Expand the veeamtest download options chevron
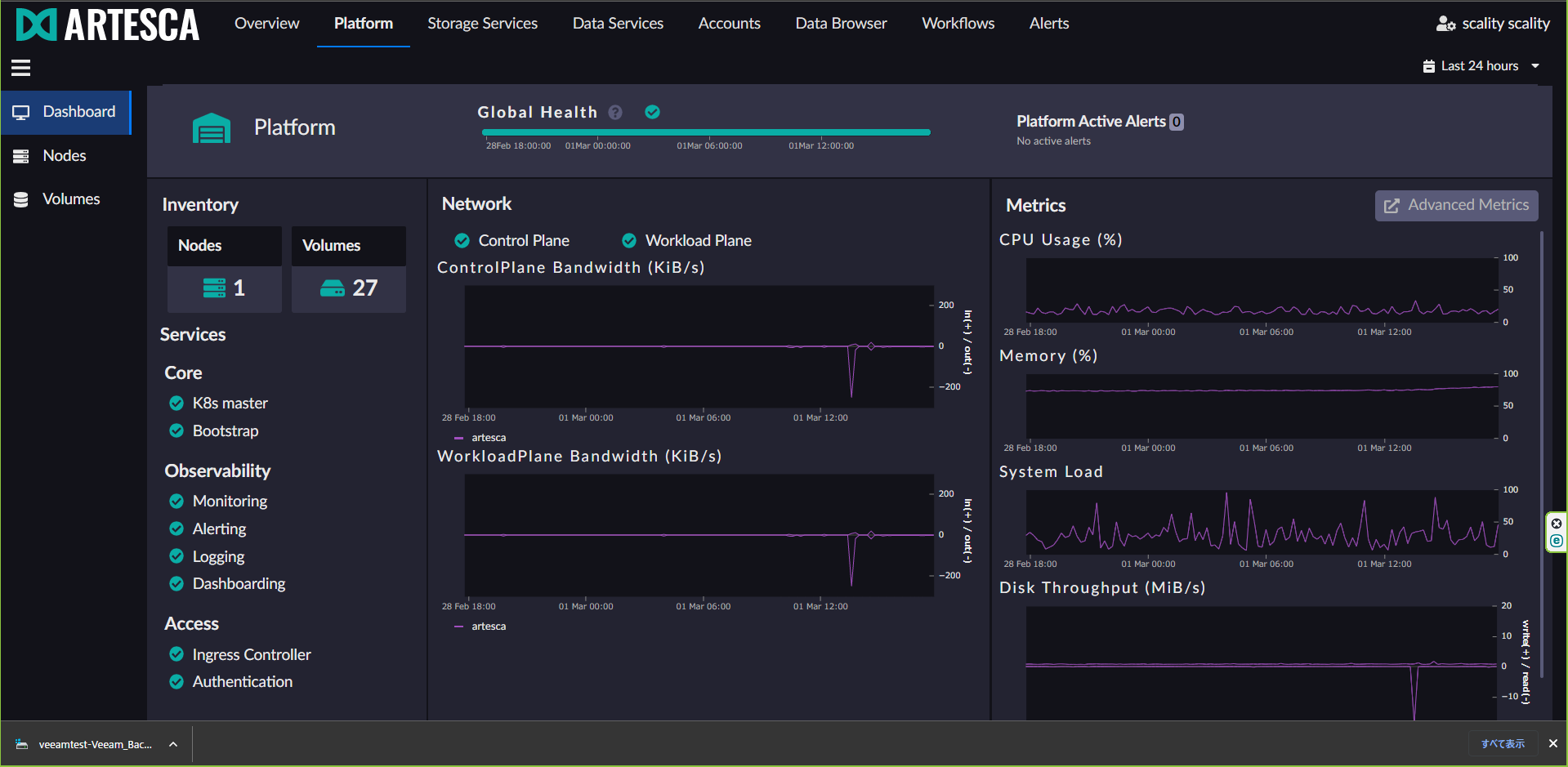Screen dimensions: 1568x767 pos(173,744)
